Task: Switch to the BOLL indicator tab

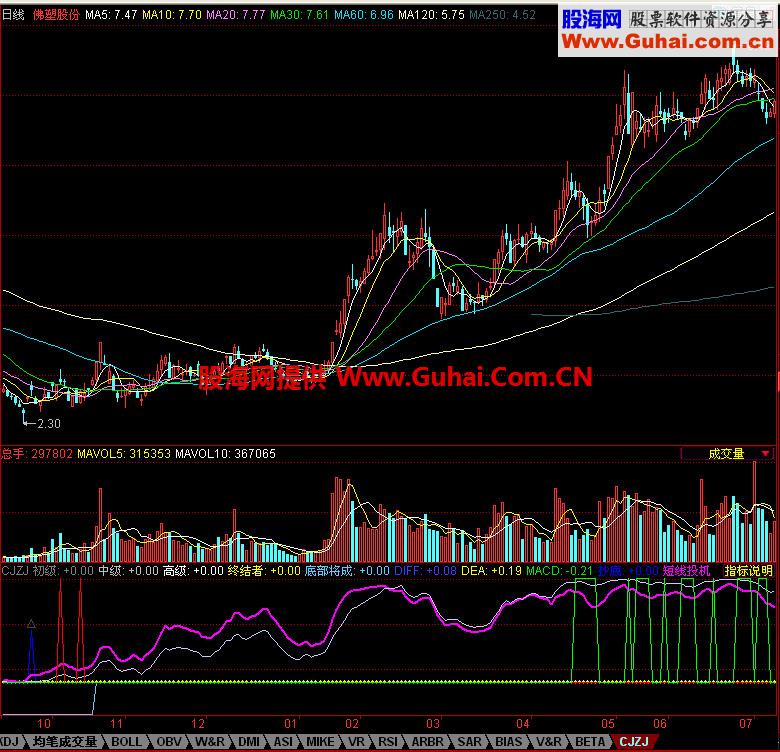Action: pos(126,742)
